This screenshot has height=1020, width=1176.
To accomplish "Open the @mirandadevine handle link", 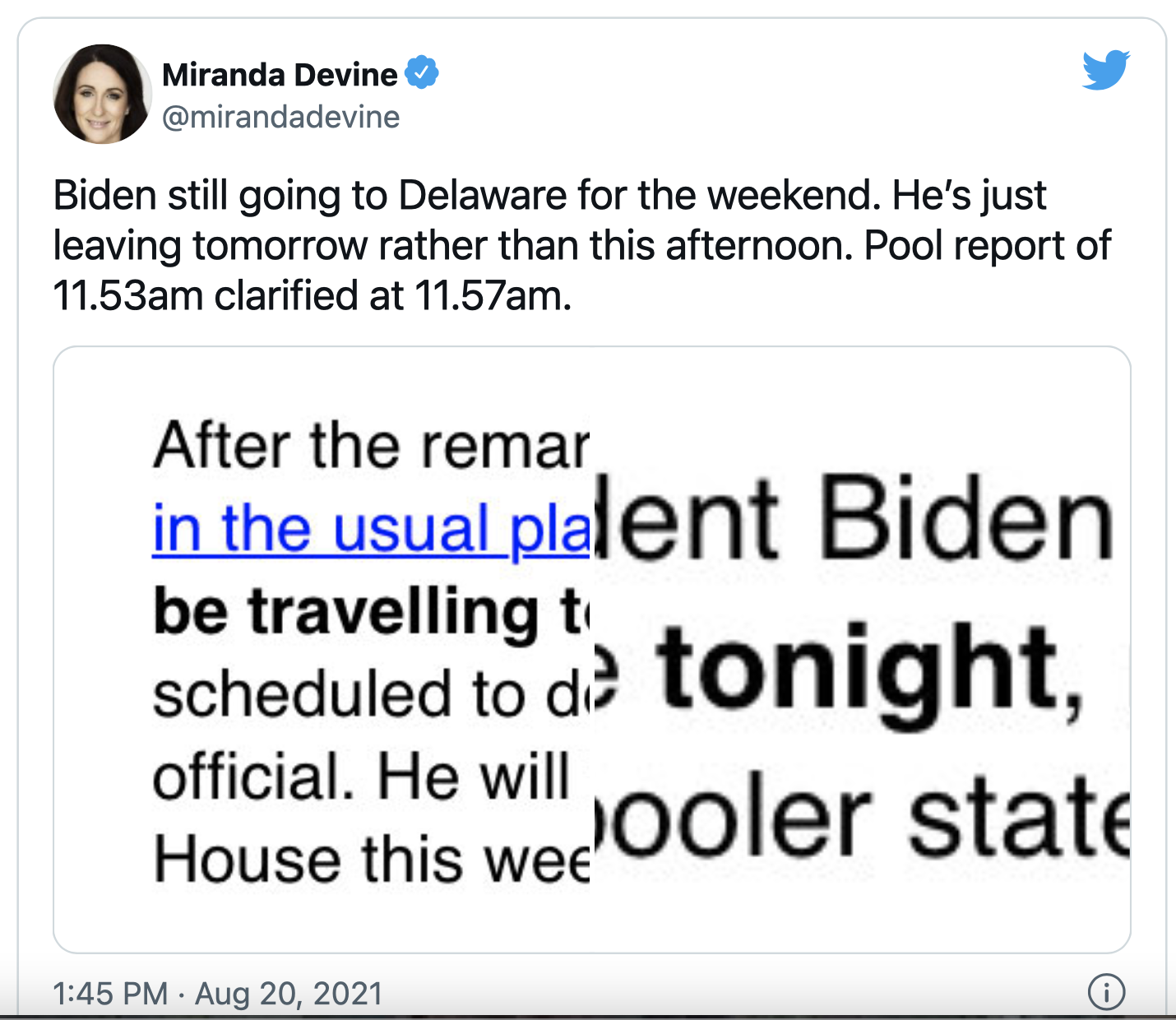I will coord(281,117).
